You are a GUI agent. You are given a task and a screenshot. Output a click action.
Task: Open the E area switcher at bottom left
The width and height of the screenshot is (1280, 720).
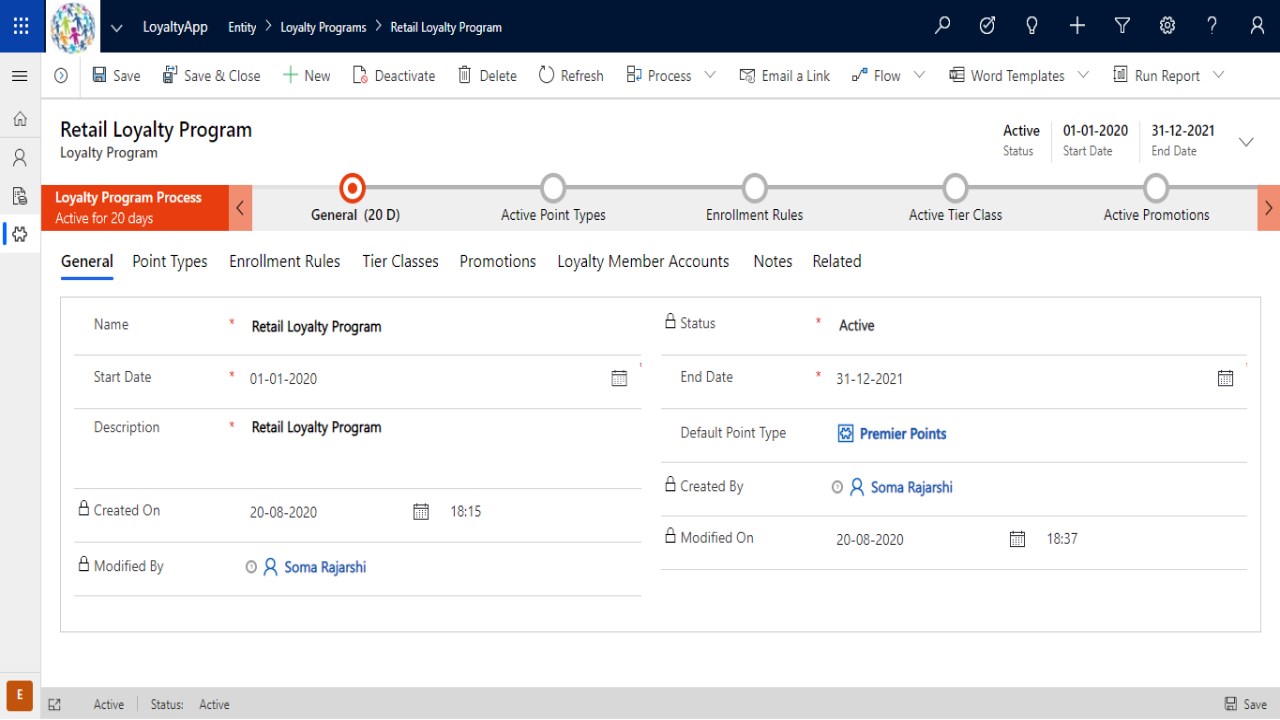tap(19, 696)
